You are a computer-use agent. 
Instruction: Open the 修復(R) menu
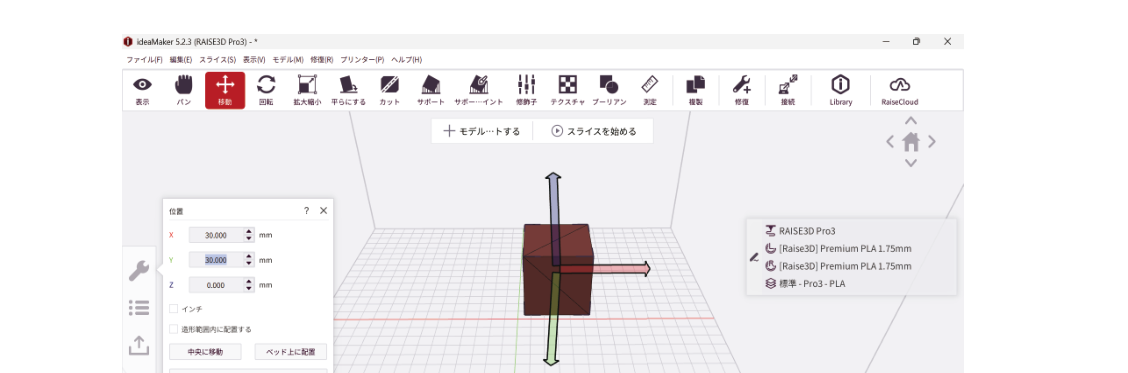coord(322,60)
